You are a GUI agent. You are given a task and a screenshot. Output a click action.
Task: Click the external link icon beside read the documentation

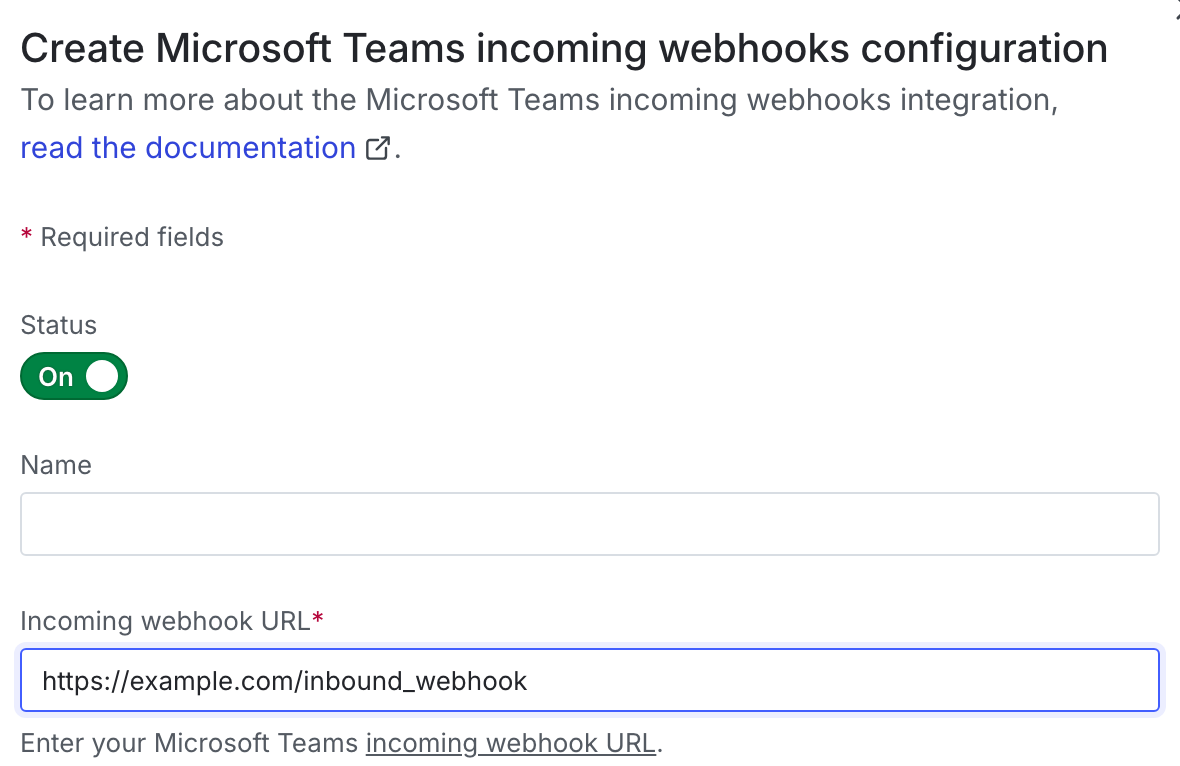[377, 148]
